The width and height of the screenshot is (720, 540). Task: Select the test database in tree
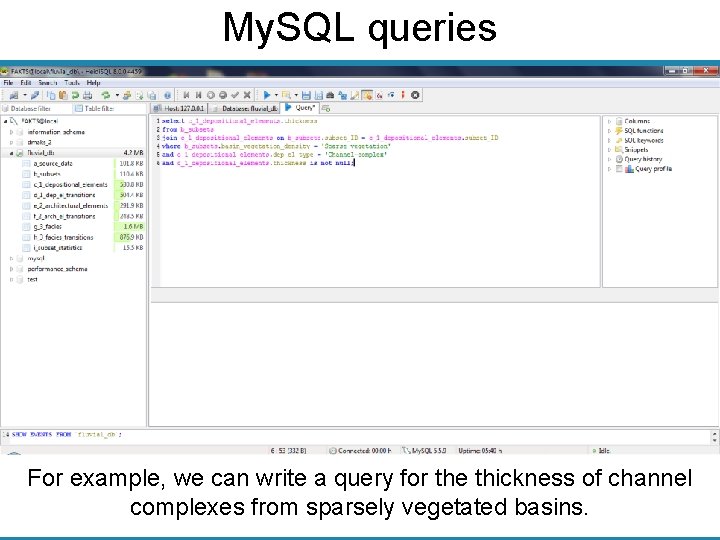pos(32,279)
